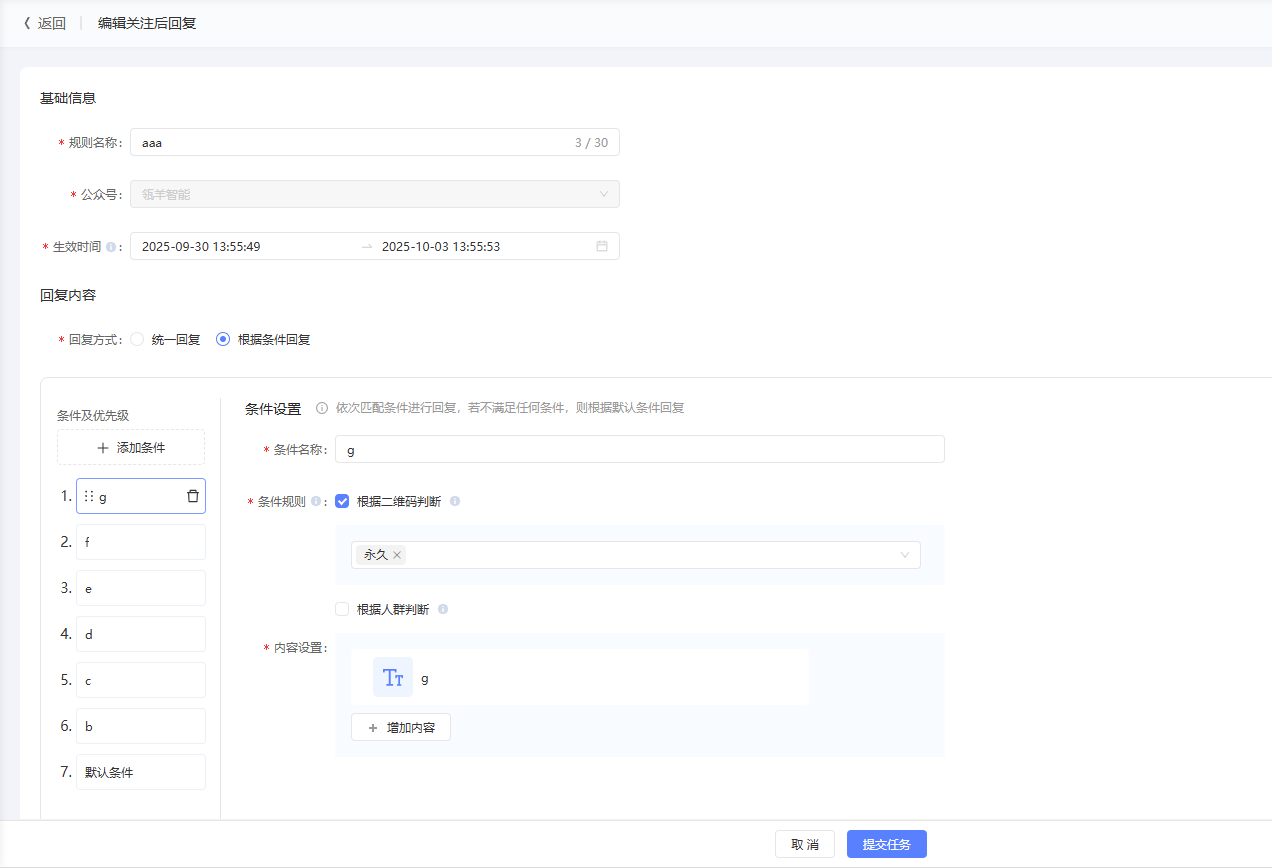Click the info icon beside 条件设置 heading

[x=322, y=408]
